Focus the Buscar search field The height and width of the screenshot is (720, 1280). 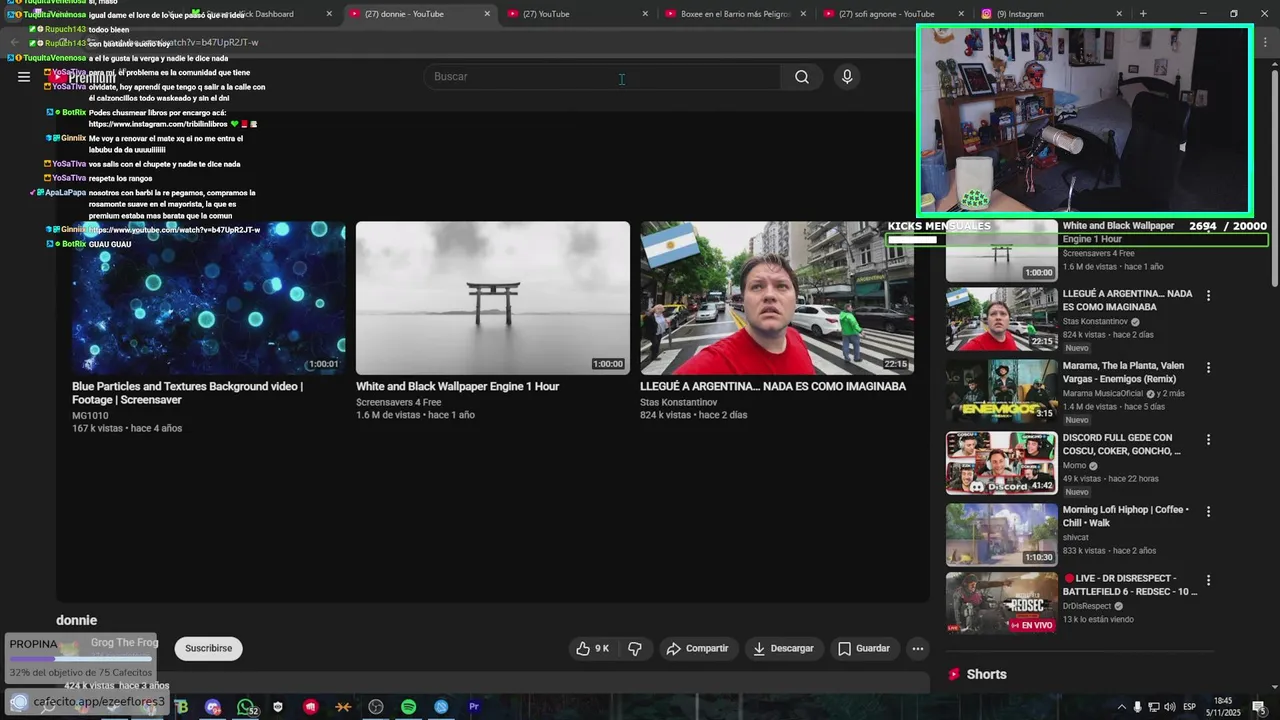[603, 77]
